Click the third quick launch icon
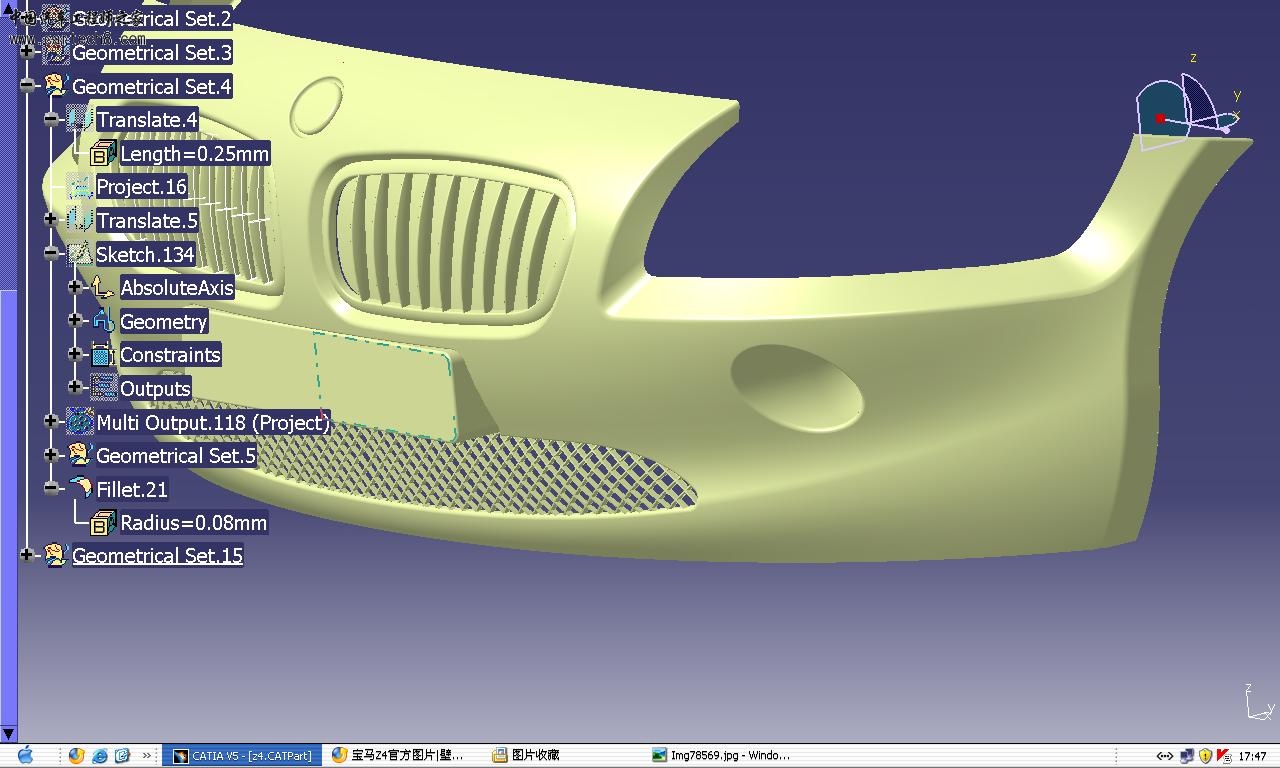Viewport: 1280px width, 768px height. tap(123, 756)
